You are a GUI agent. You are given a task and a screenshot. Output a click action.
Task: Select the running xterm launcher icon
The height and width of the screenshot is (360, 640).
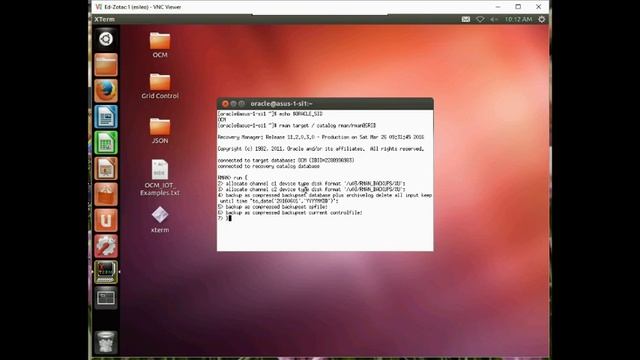106,272
